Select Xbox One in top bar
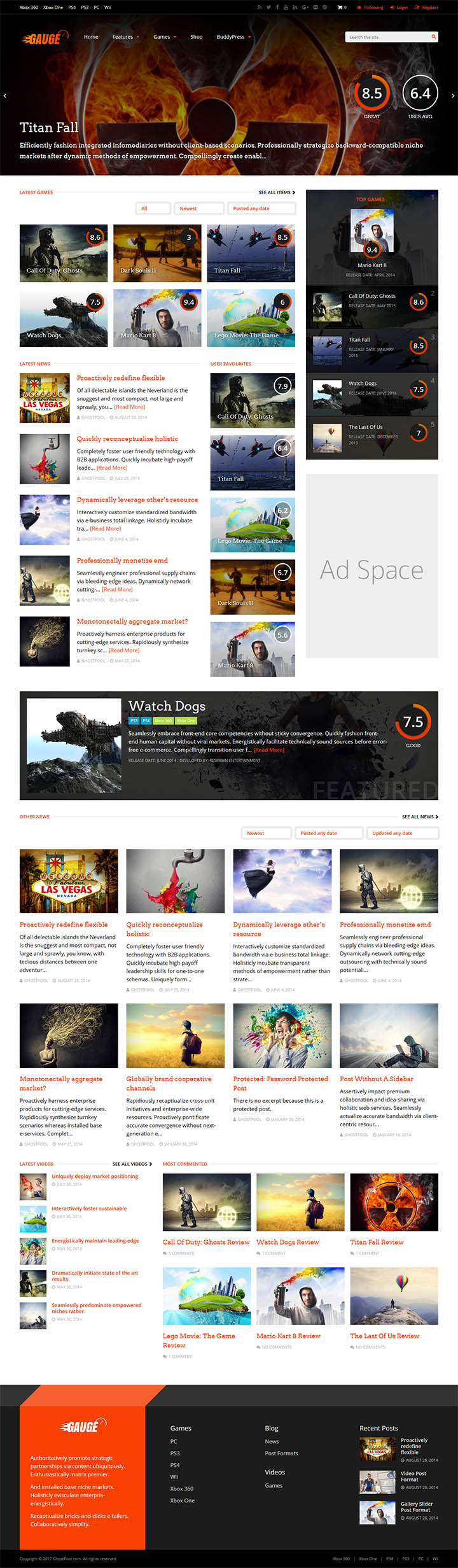Viewport: 458px width, 1568px height. pyautogui.click(x=53, y=8)
